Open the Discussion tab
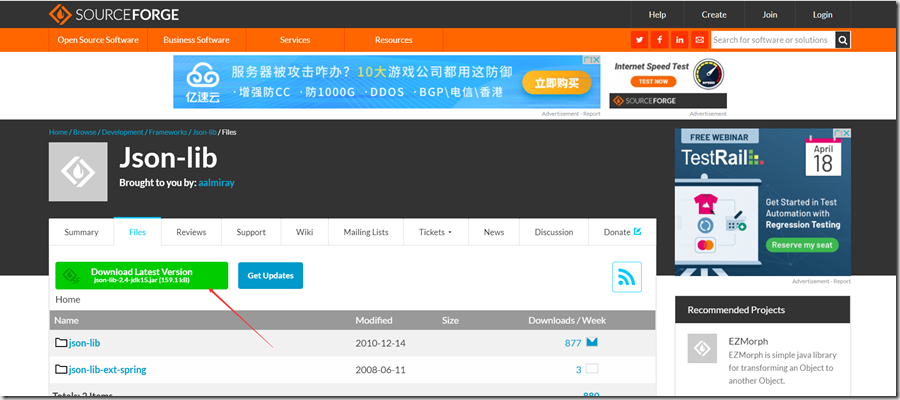The height and width of the screenshot is (400, 900). [554, 232]
